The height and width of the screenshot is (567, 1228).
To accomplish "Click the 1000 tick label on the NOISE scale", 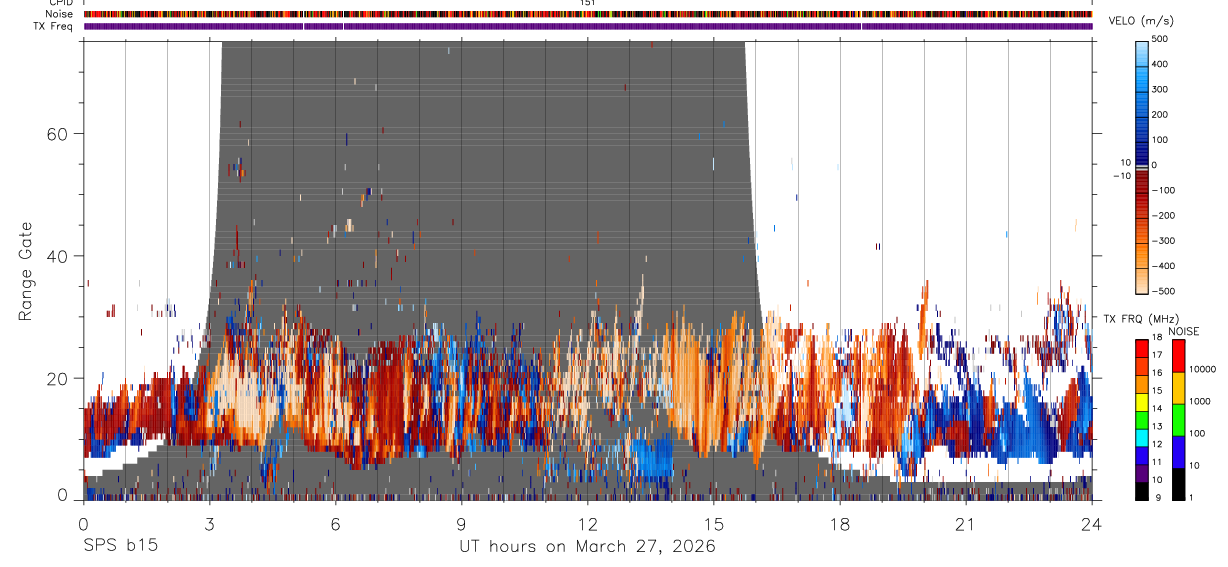I will 1200,401.
